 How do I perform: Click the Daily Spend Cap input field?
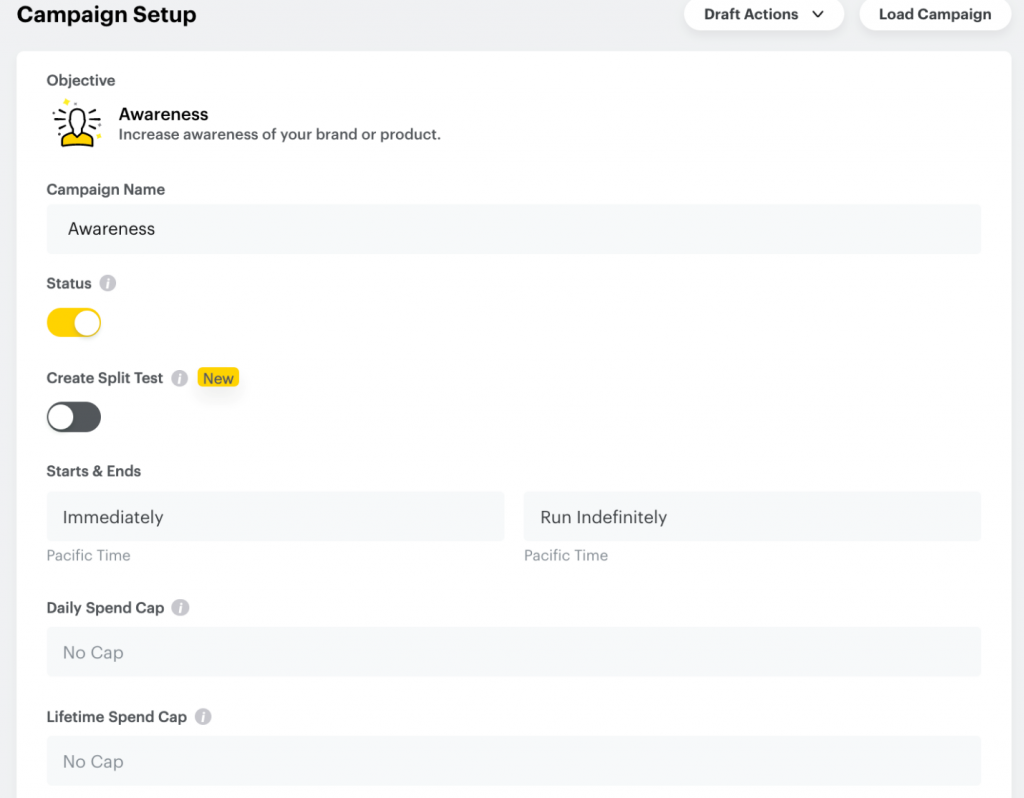pos(513,652)
